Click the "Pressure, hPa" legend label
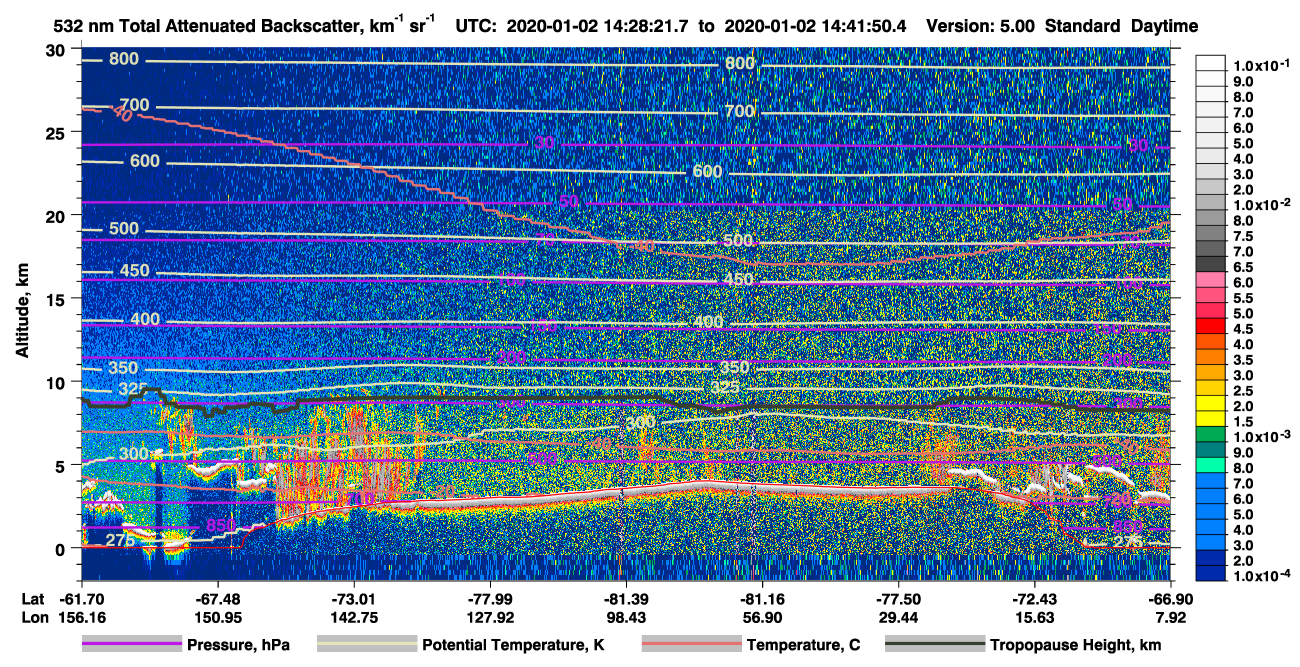 (x=239, y=645)
